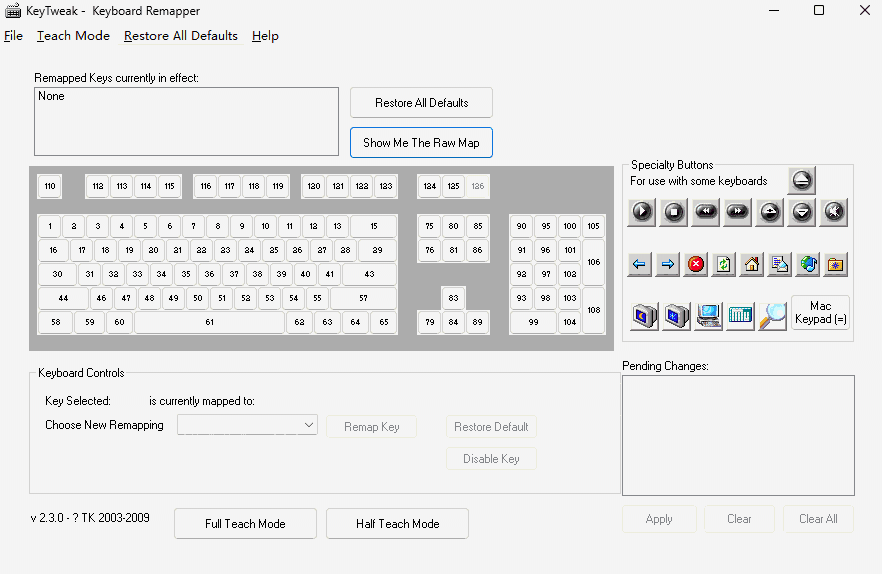Click Show Me The Raw Map button
The width and height of the screenshot is (882, 574).
point(421,142)
